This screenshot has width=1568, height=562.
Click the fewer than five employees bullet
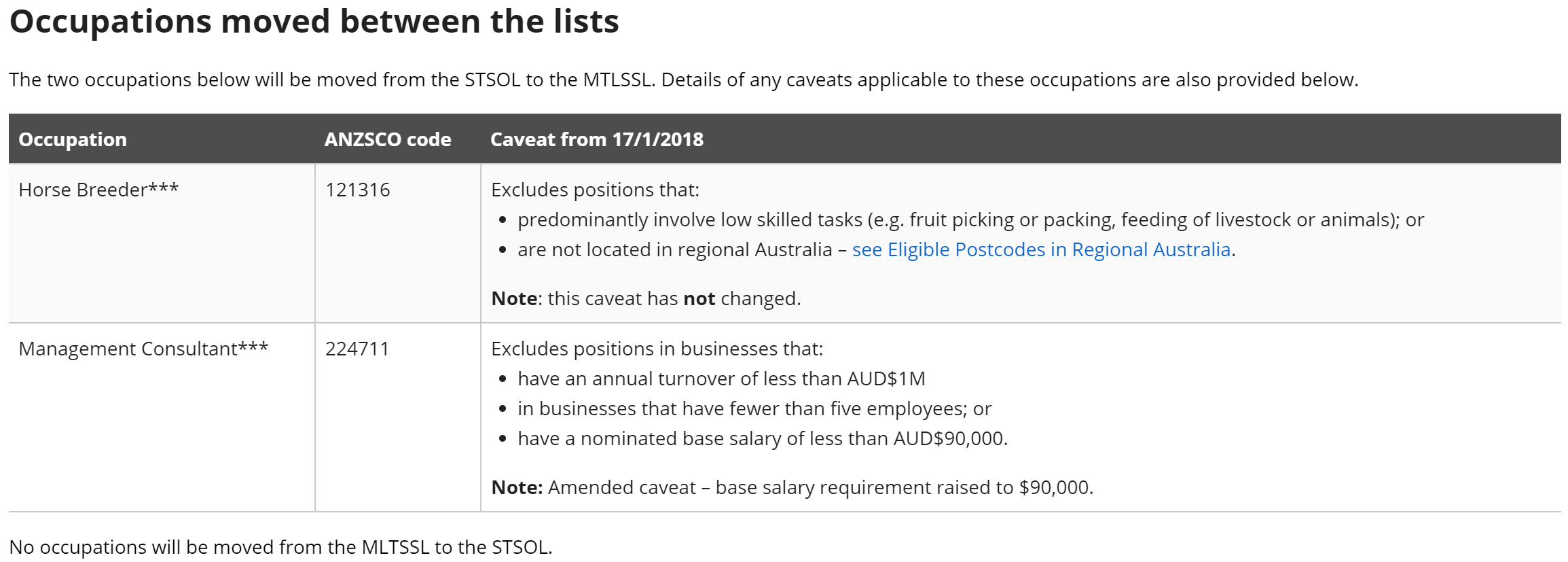754,408
